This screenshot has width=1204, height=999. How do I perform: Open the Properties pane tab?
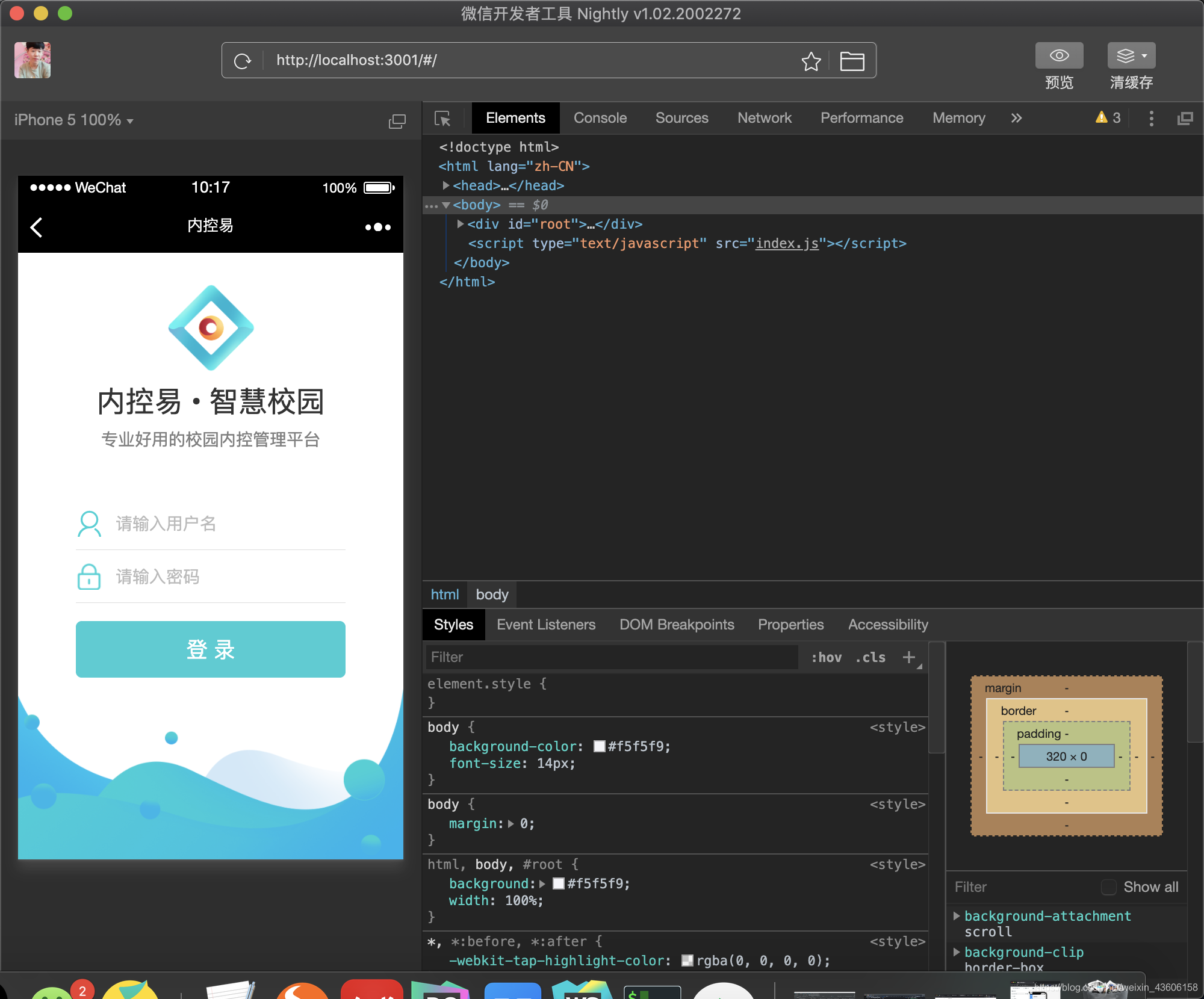coord(790,625)
